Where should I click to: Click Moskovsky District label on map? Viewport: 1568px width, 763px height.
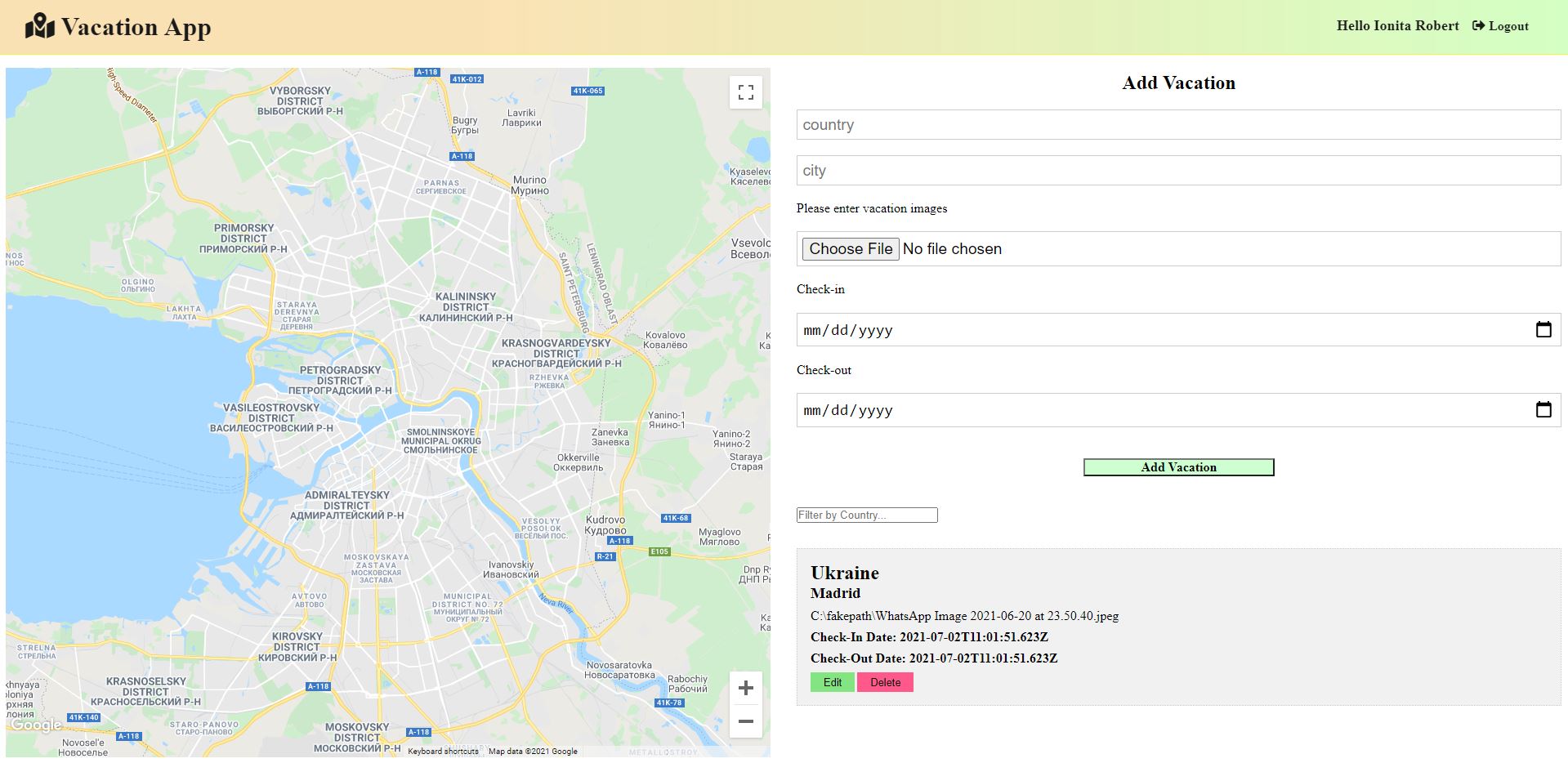point(357,738)
